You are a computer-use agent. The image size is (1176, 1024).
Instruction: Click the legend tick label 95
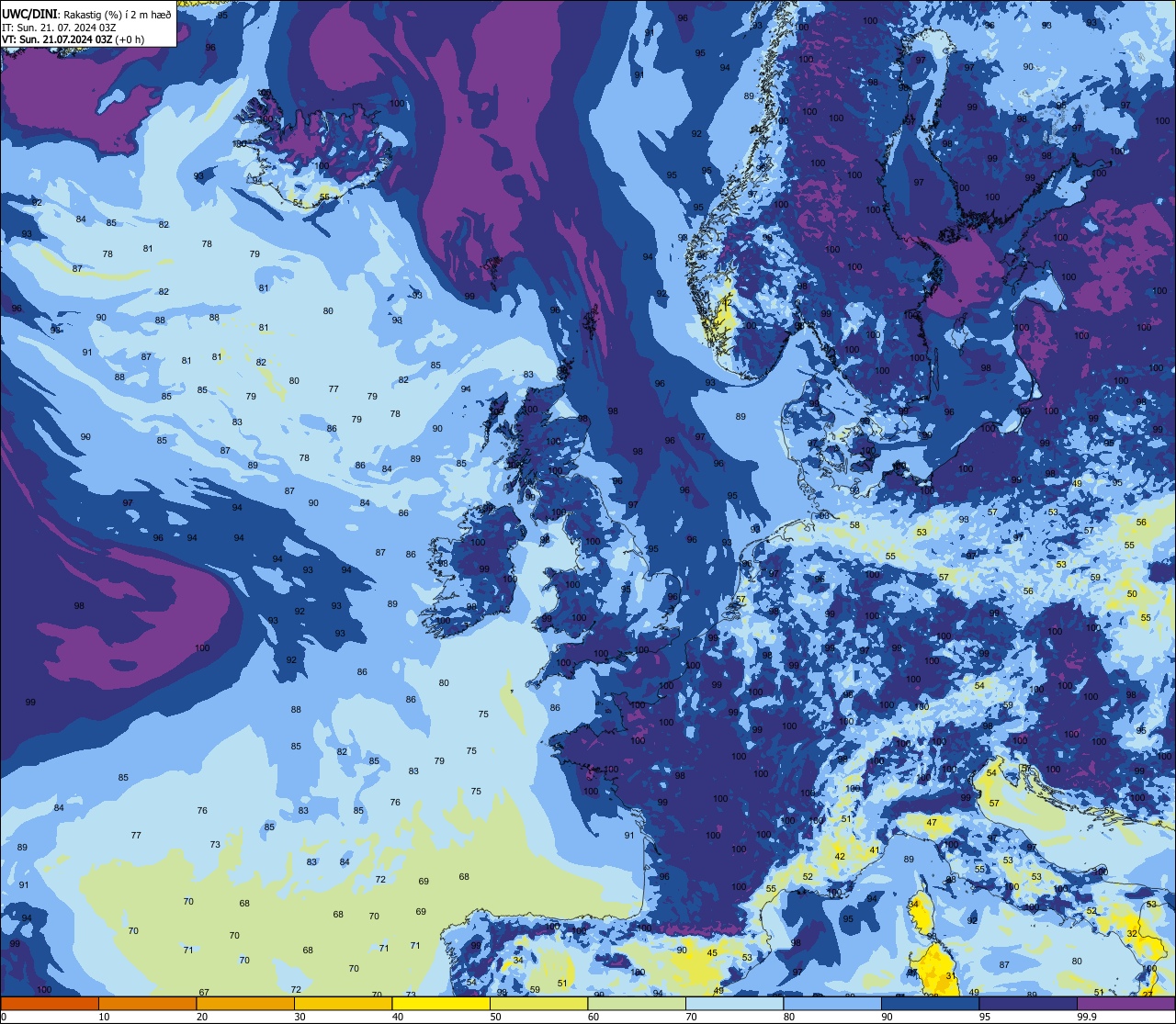(x=985, y=1017)
